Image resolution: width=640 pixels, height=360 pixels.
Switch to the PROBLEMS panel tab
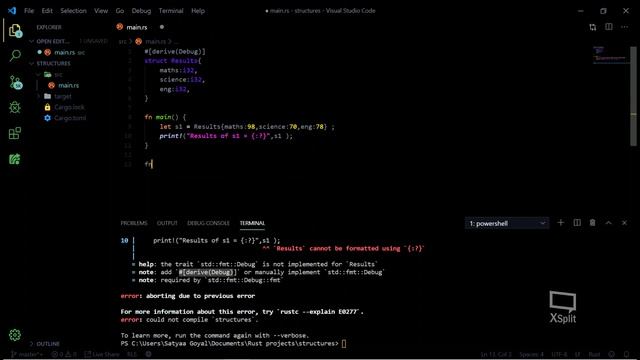click(x=134, y=223)
